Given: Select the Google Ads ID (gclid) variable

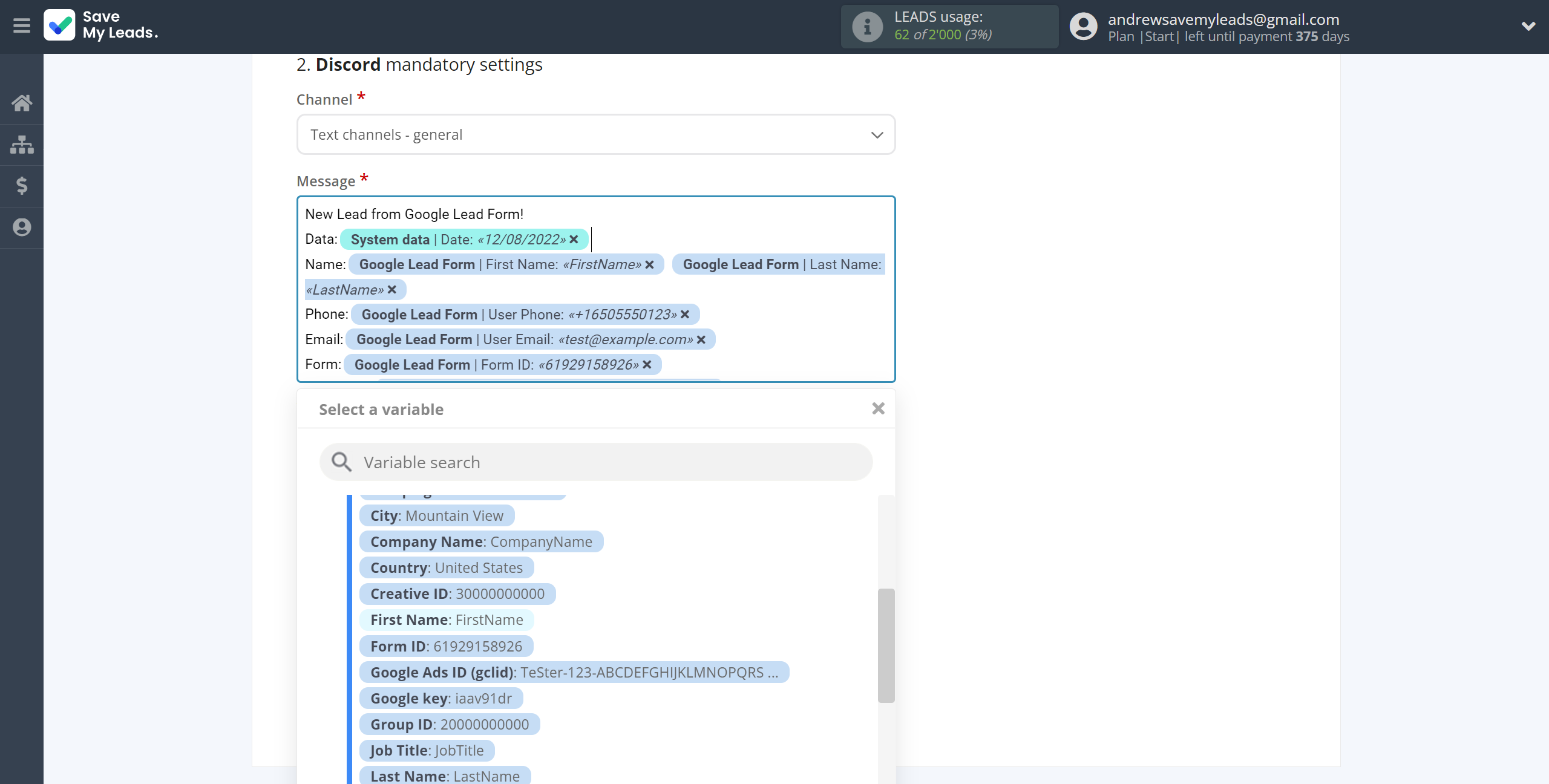Looking at the screenshot, I should click(574, 673).
